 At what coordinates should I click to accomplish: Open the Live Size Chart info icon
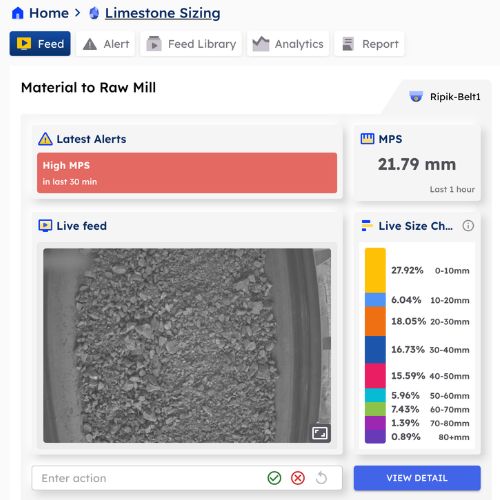coord(468,226)
